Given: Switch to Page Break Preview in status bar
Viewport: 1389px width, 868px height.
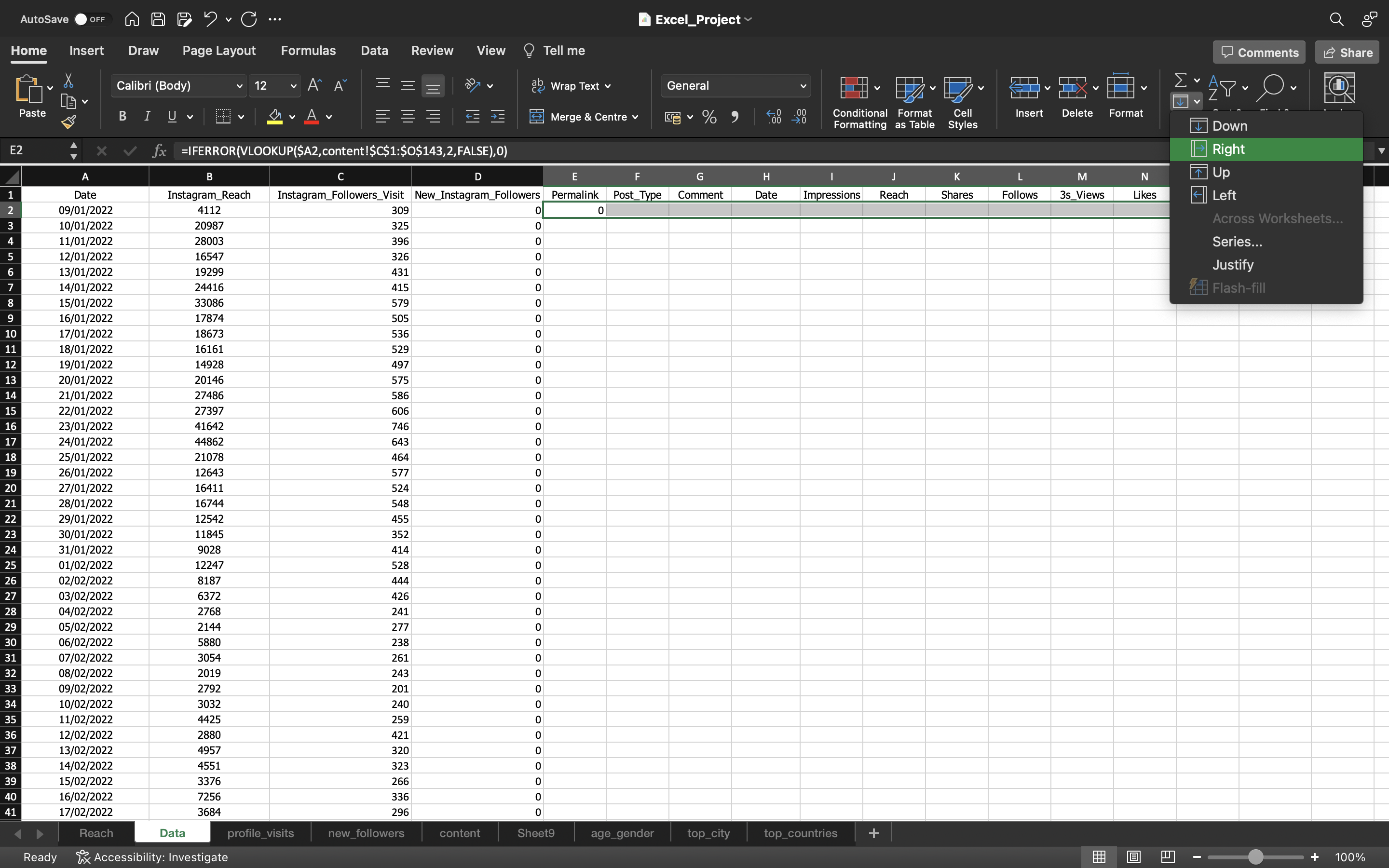Looking at the screenshot, I should point(1168,856).
